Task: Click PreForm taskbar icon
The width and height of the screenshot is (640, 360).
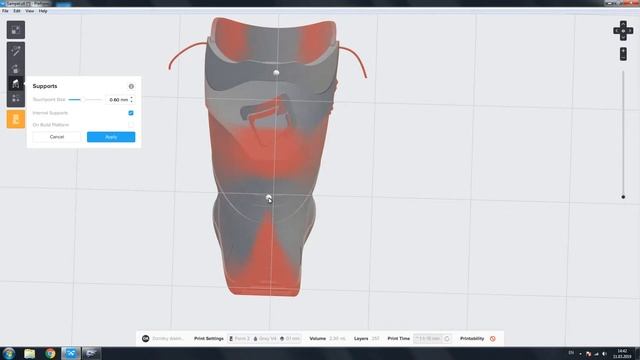Action: click(x=71, y=353)
